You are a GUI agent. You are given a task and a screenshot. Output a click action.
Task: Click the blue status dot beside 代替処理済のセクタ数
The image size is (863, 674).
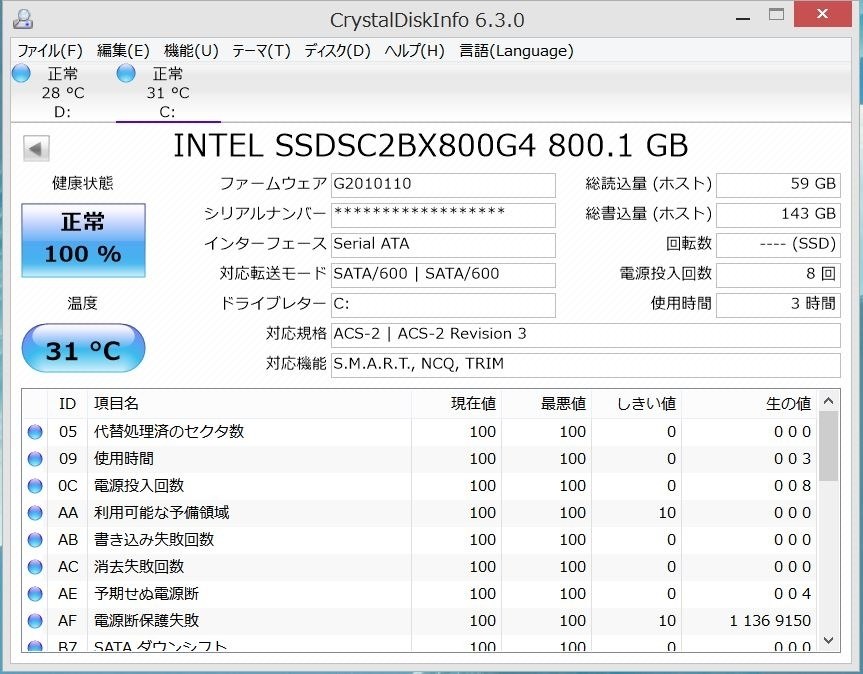tap(34, 431)
